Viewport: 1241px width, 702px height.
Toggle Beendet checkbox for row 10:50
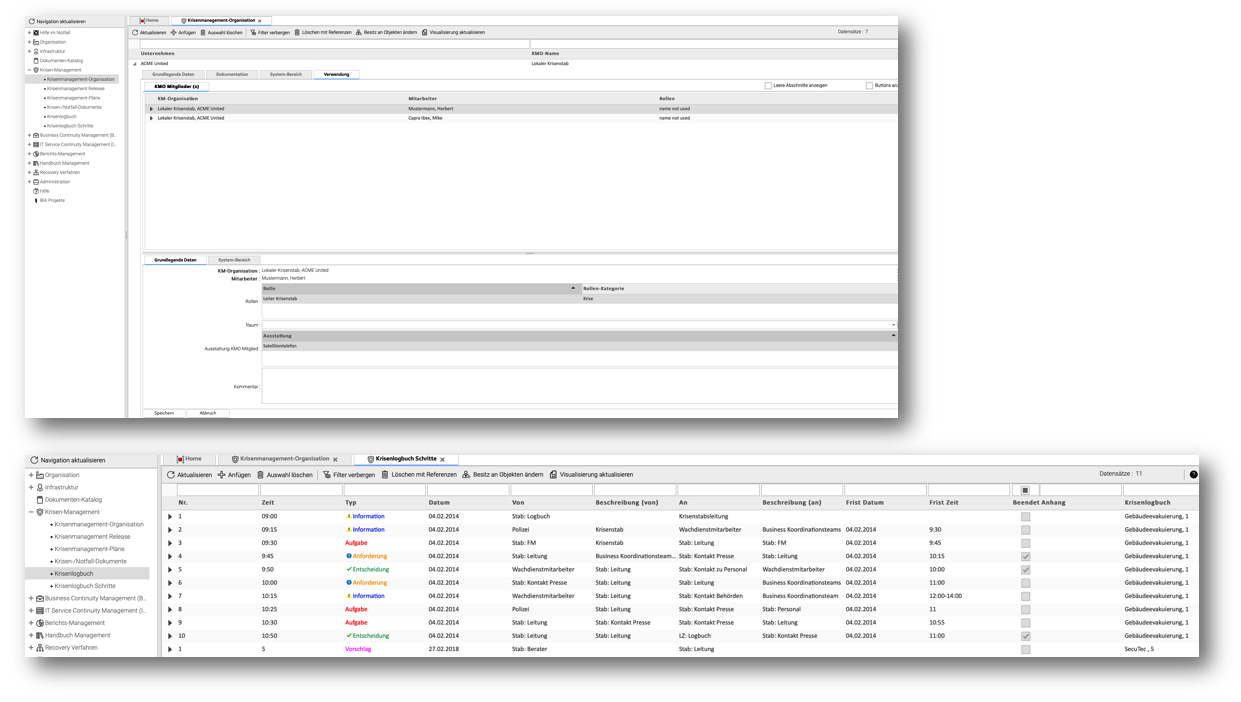click(x=1025, y=635)
